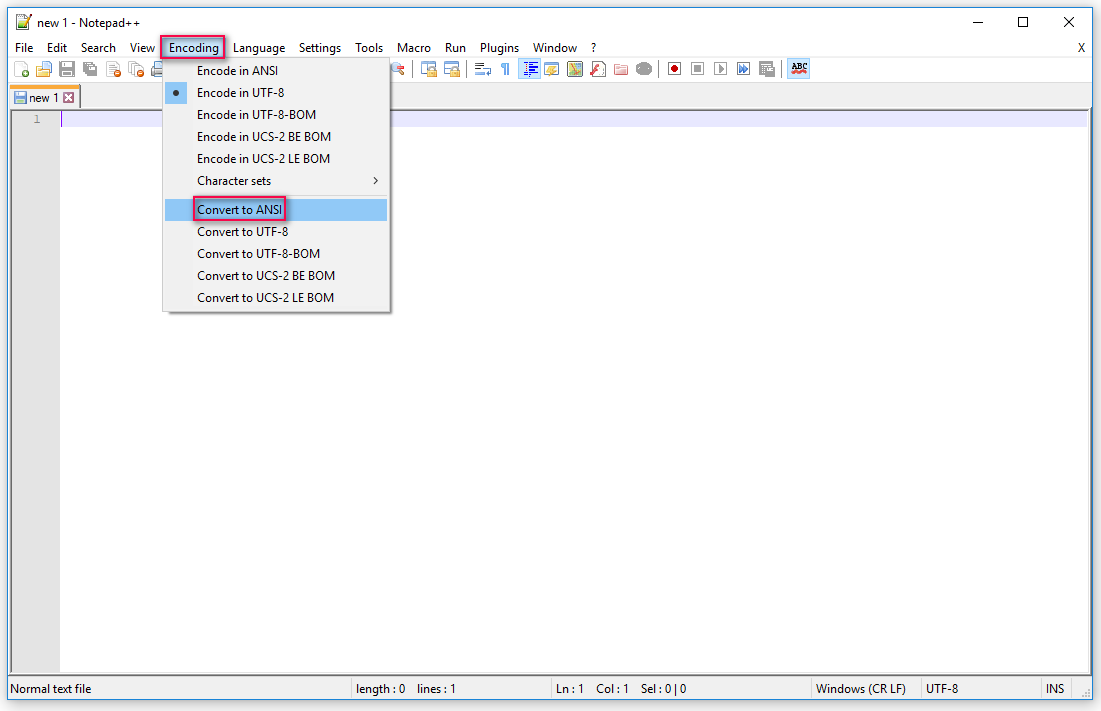Toggle the Word Wrap toolbar icon

tap(483, 69)
